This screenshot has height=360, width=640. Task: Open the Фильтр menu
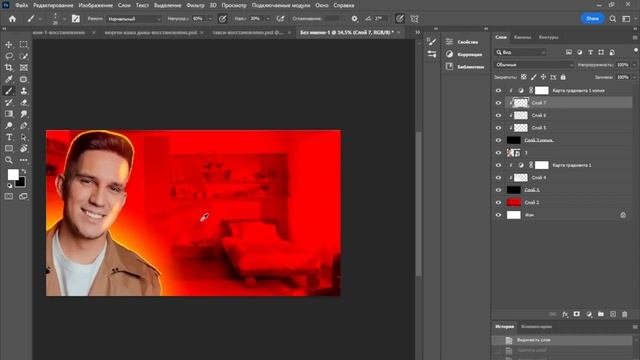195,5
